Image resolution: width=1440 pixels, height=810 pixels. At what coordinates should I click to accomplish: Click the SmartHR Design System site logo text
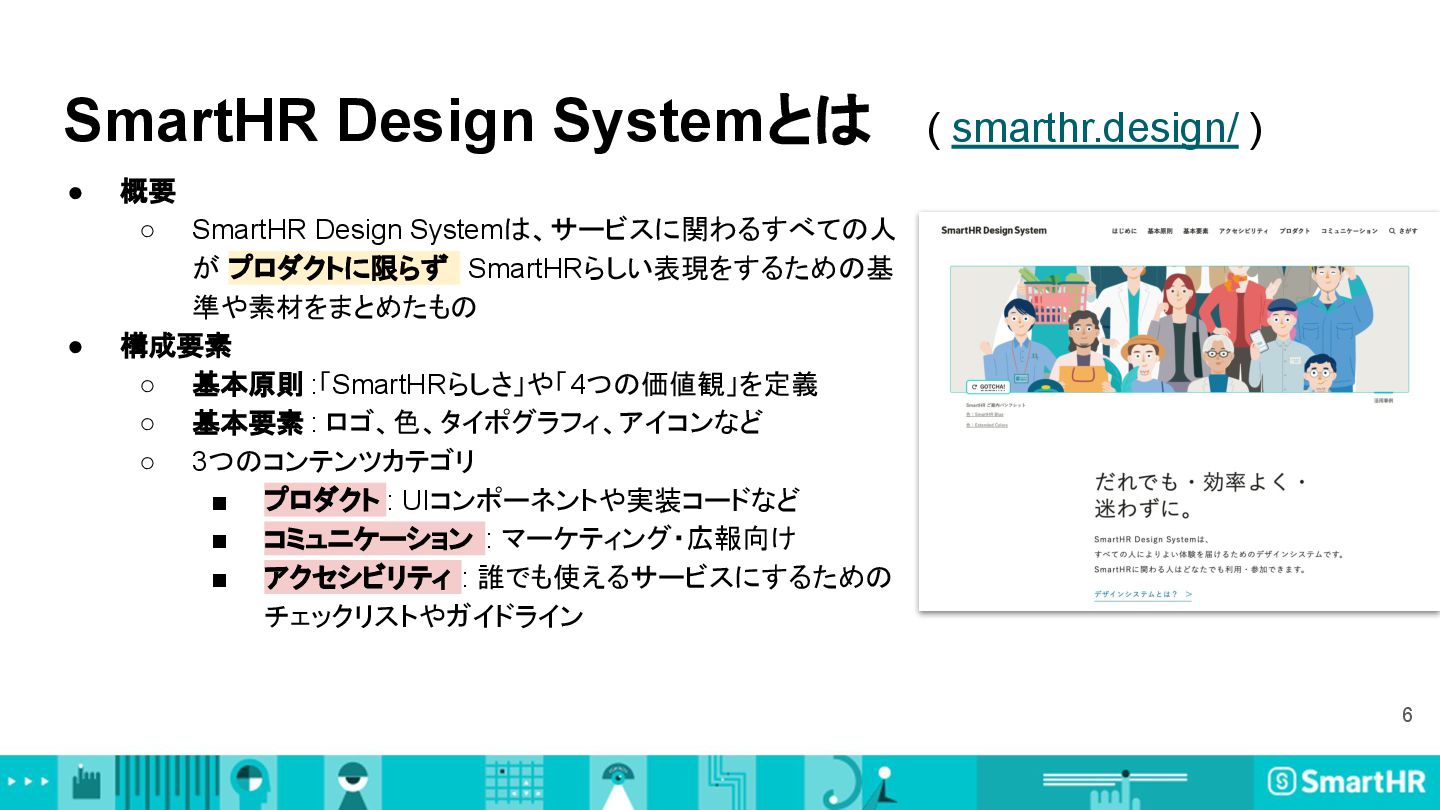click(x=993, y=231)
